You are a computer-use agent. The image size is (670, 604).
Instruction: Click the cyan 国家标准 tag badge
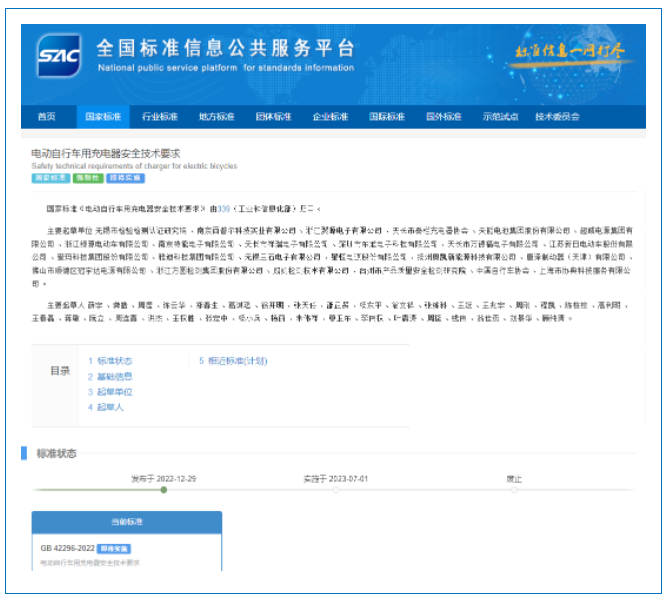51,178
